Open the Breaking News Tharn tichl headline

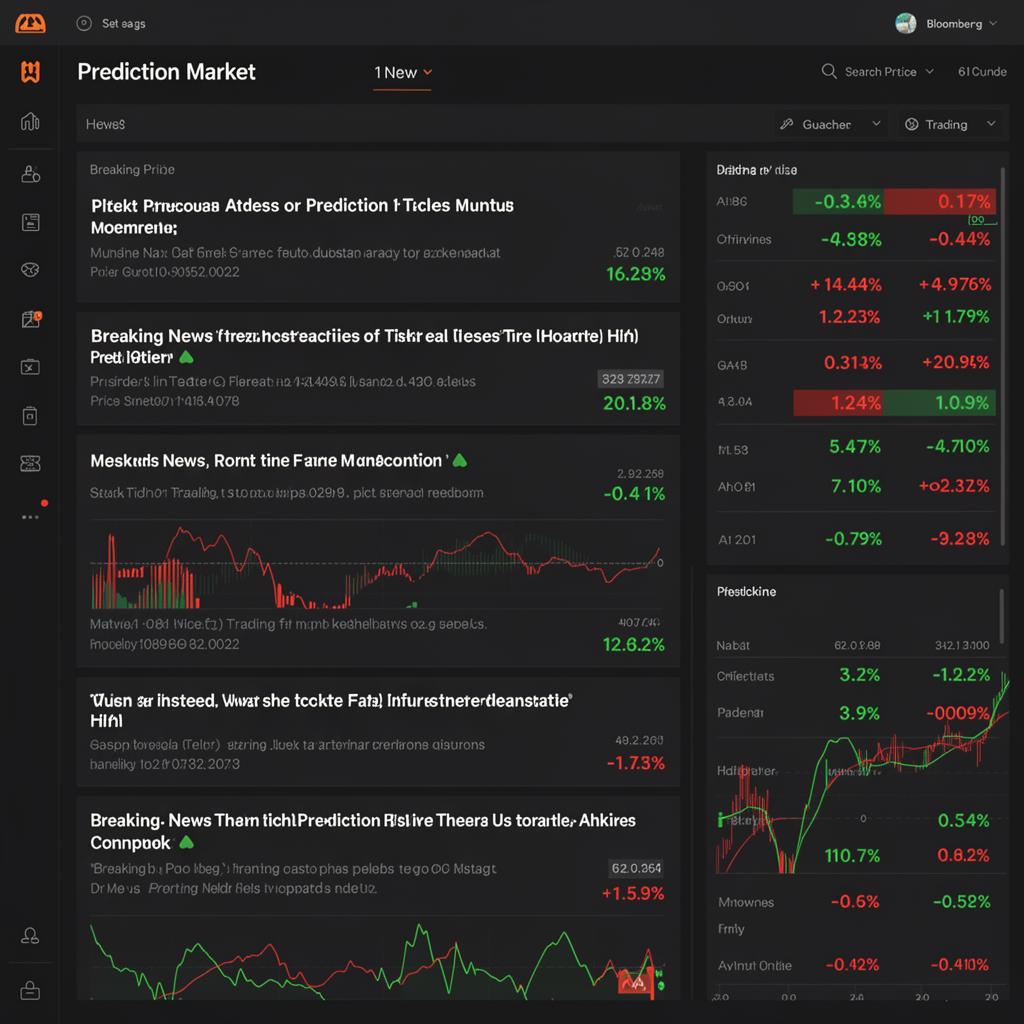tap(362, 831)
